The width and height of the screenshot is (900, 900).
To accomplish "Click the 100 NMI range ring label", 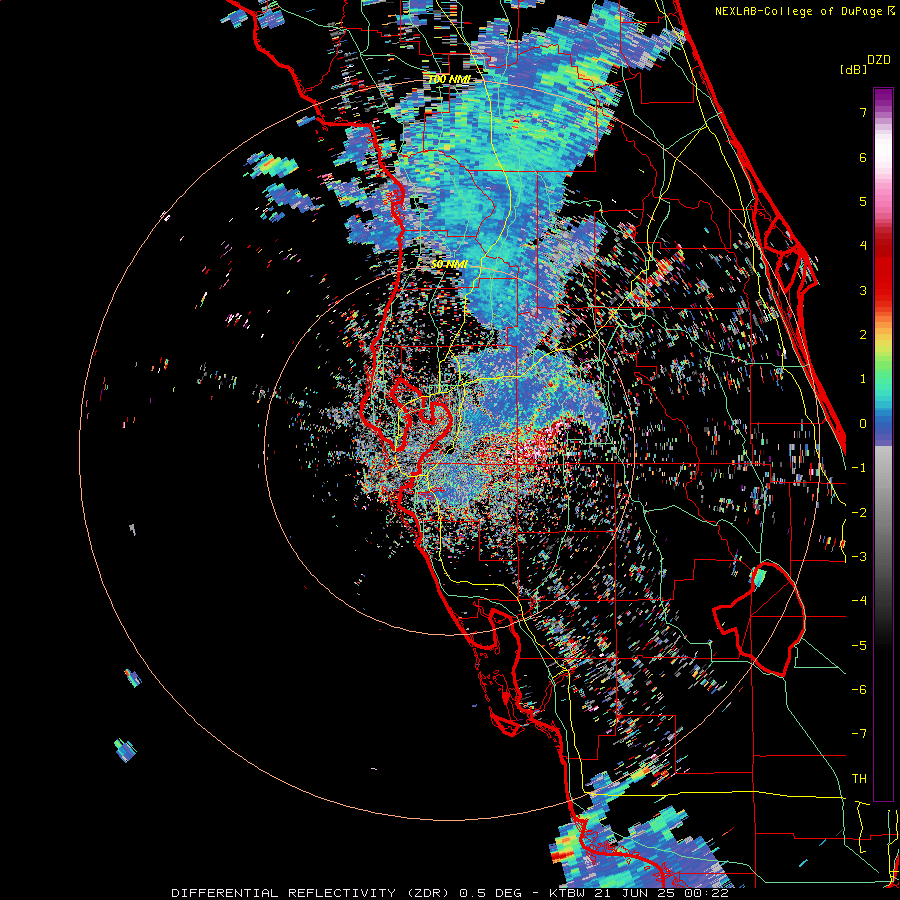I will [x=449, y=79].
